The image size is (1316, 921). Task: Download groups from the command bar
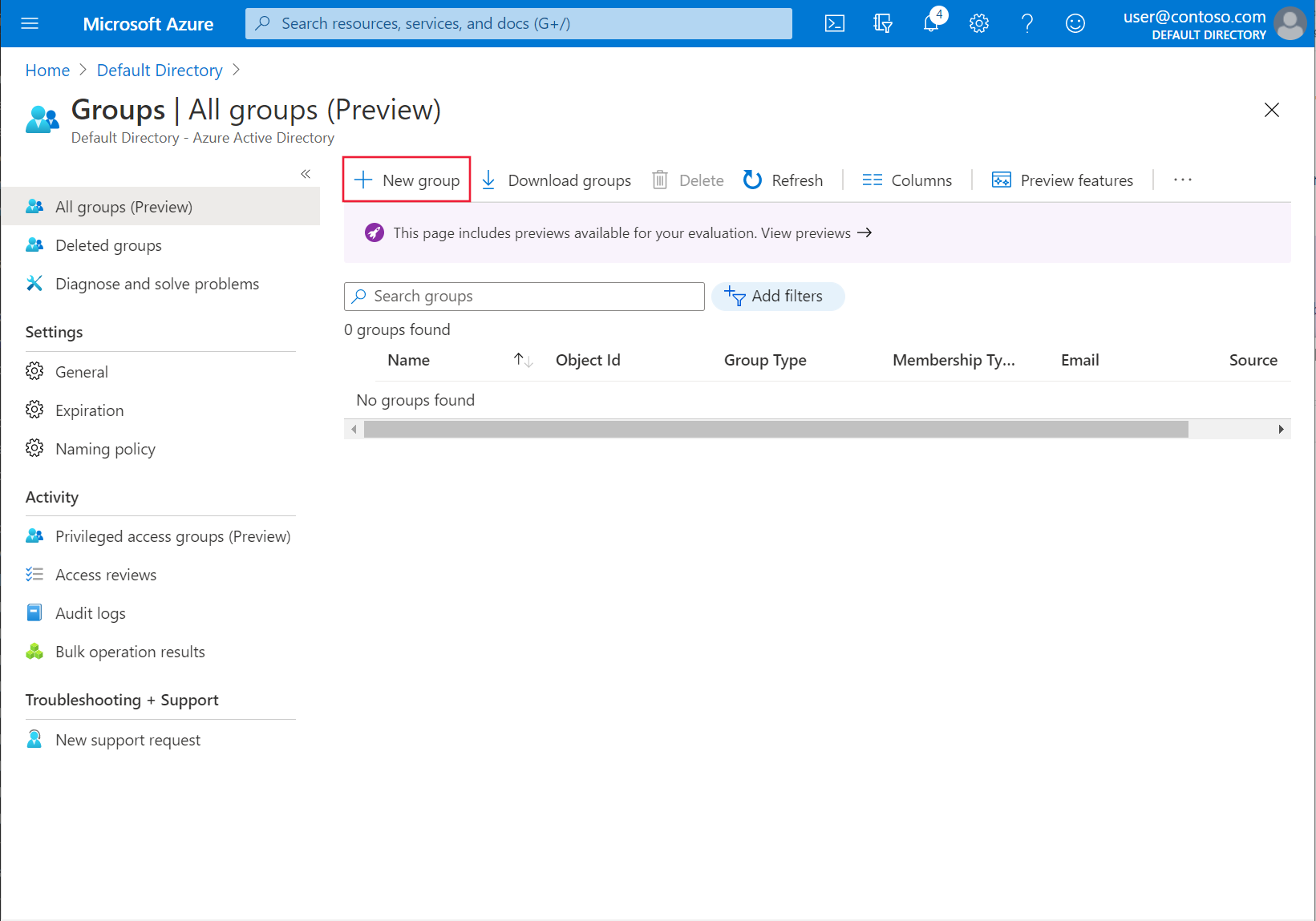555,180
